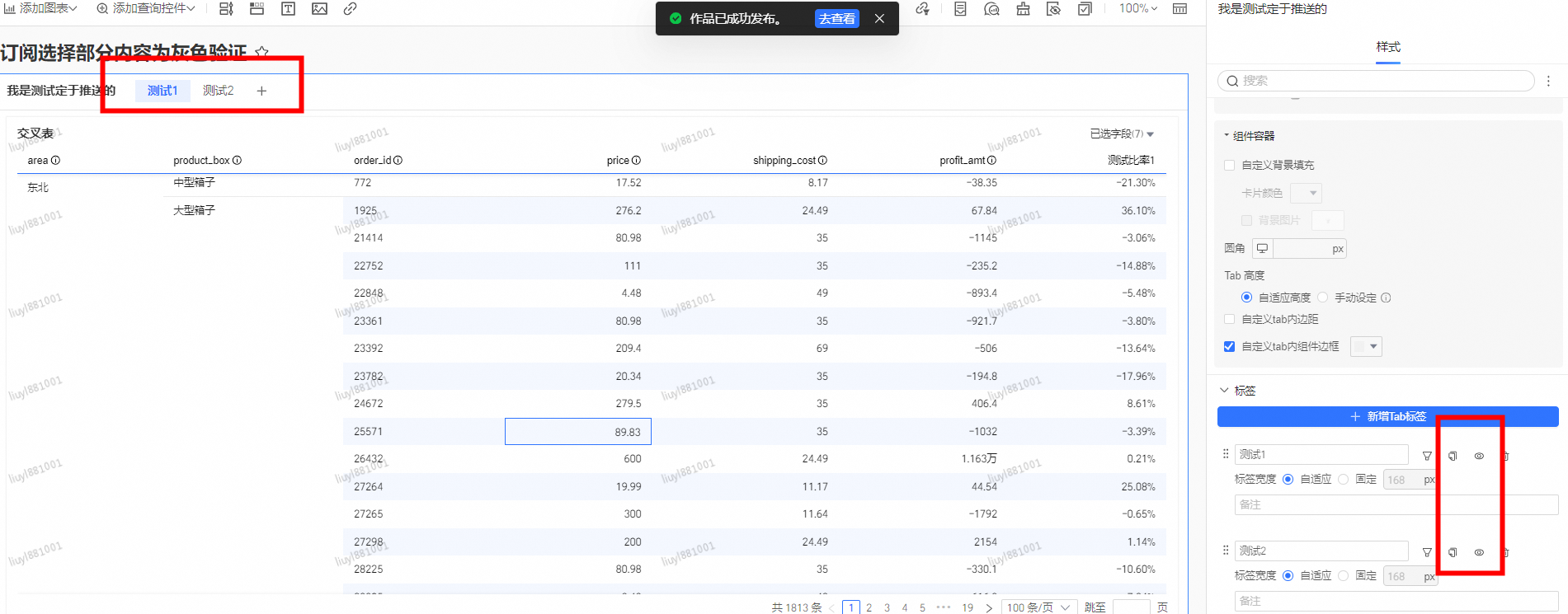1568x614 pixels.
Task: Click 去查看 in the publish notification
Action: (836, 19)
